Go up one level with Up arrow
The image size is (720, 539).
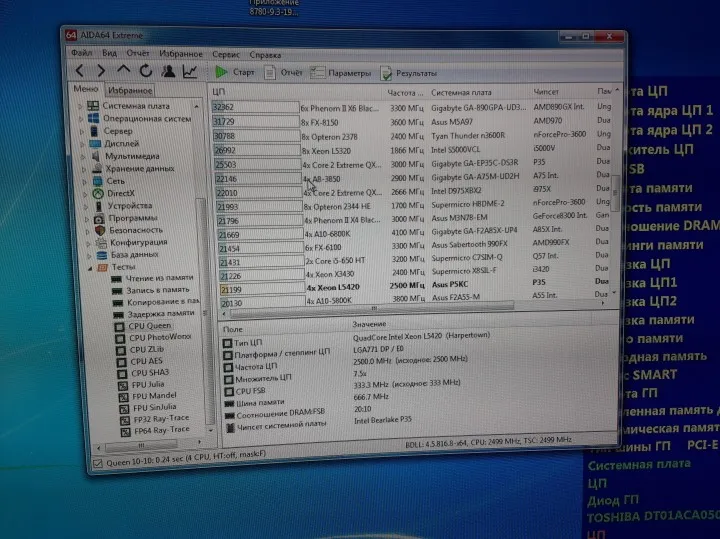[x=124, y=71]
